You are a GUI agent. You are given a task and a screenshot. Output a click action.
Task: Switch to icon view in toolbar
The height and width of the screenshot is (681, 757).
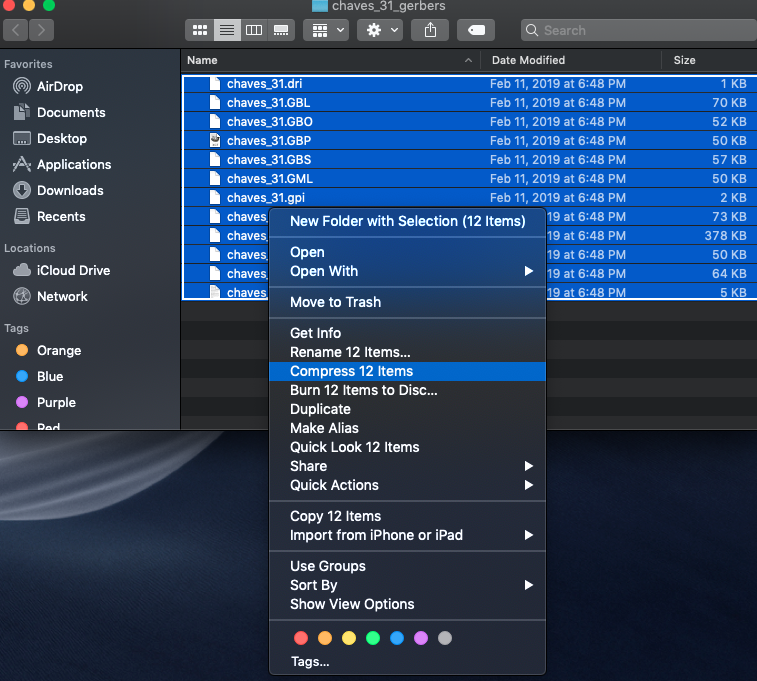(x=200, y=30)
